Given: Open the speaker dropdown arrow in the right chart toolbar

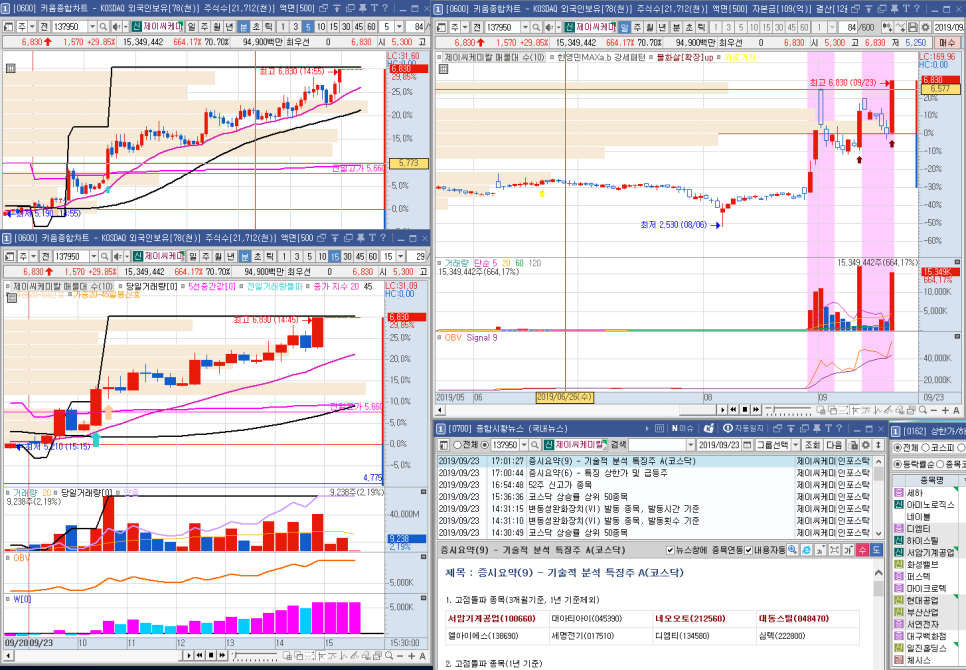Looking at the screenshot, I should [x=557, y=28].
